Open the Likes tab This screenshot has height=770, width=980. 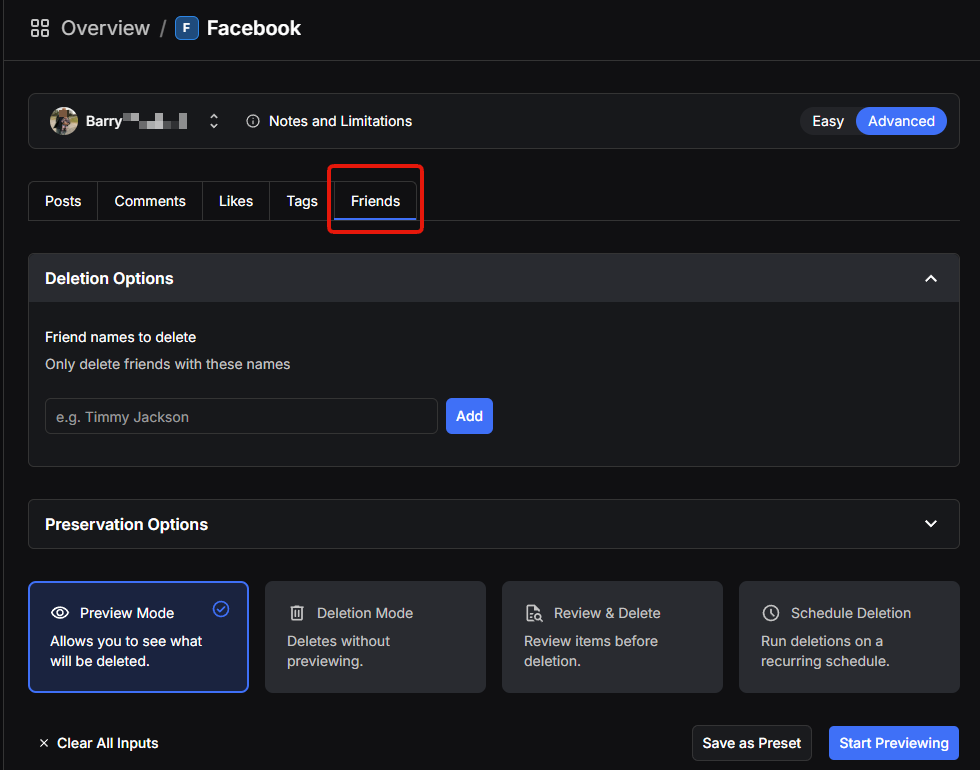click(x=236, y=201)
